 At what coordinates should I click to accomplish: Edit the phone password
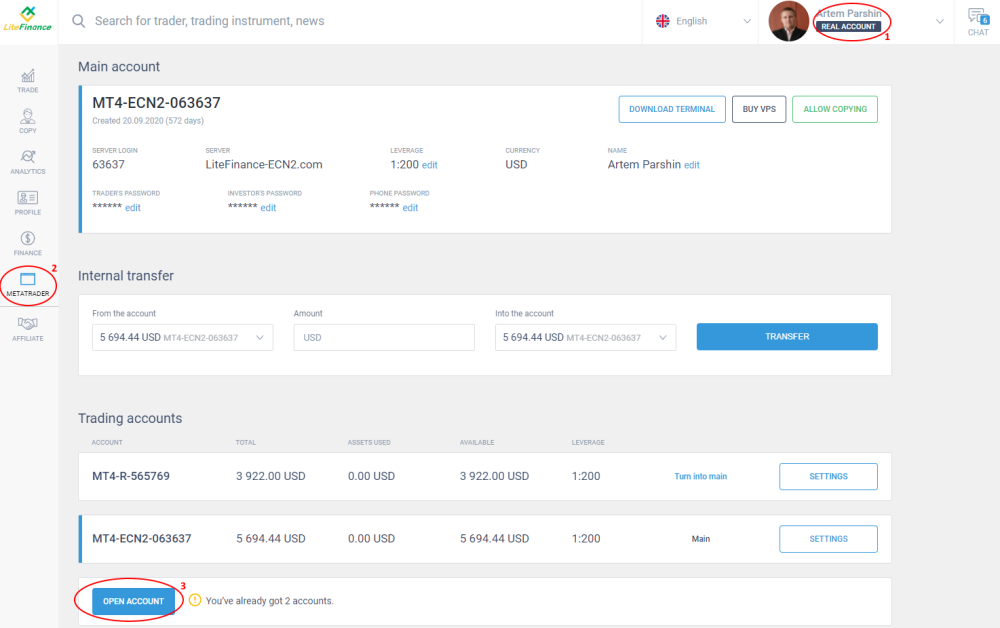point(410,208)
